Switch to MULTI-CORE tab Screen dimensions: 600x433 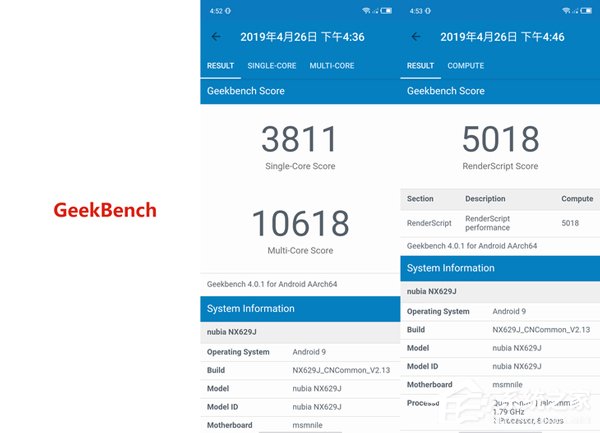tap(332, 66)
